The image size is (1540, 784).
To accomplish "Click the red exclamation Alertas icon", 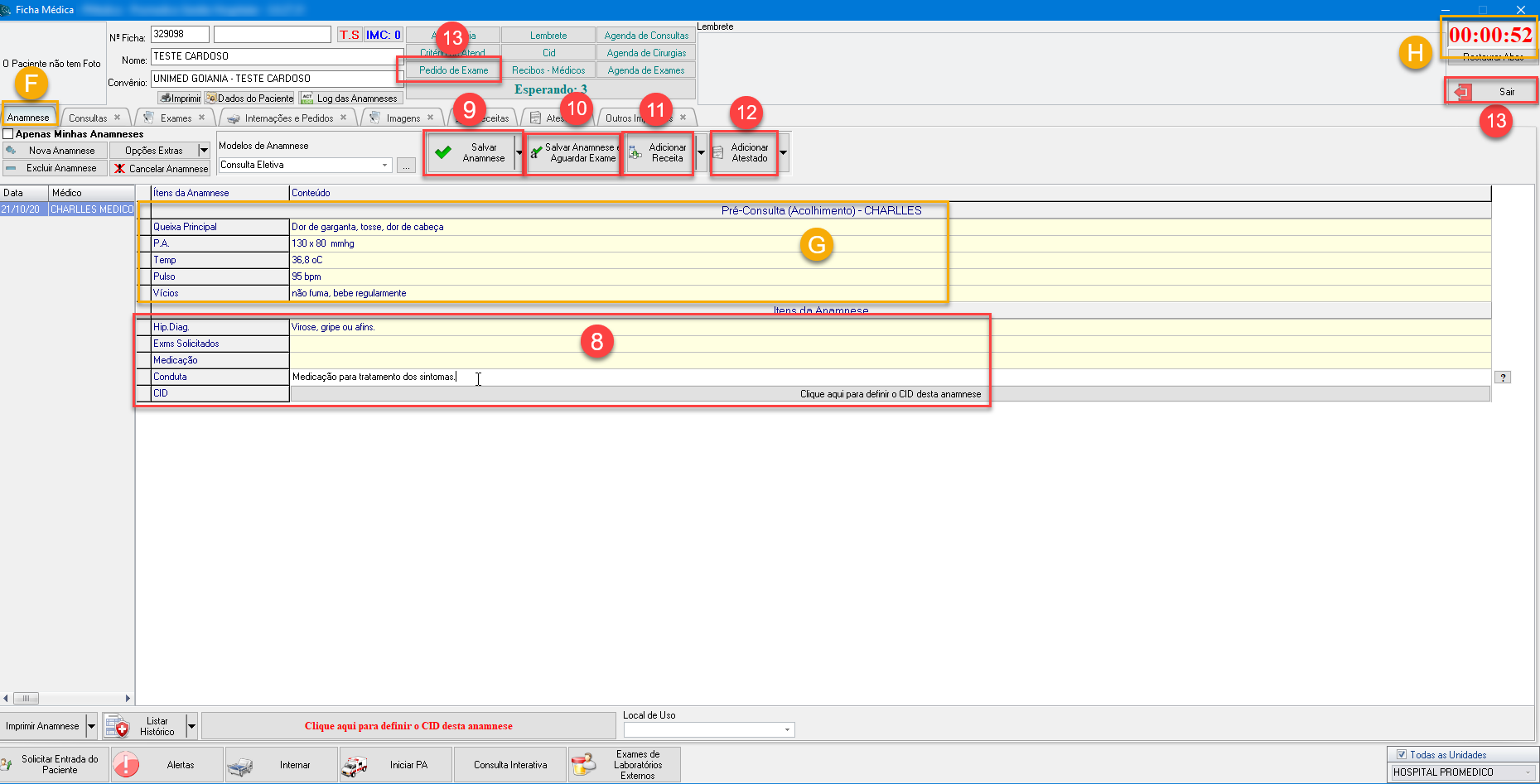I will (x=126, y=764).
